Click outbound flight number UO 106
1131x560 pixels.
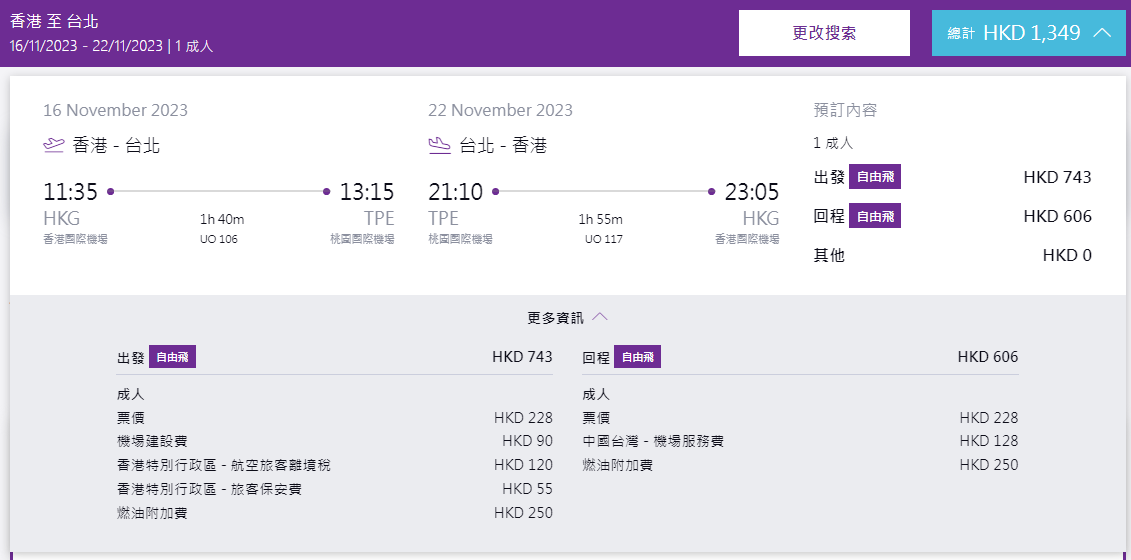pyautogui.click(x=219, y=239)
